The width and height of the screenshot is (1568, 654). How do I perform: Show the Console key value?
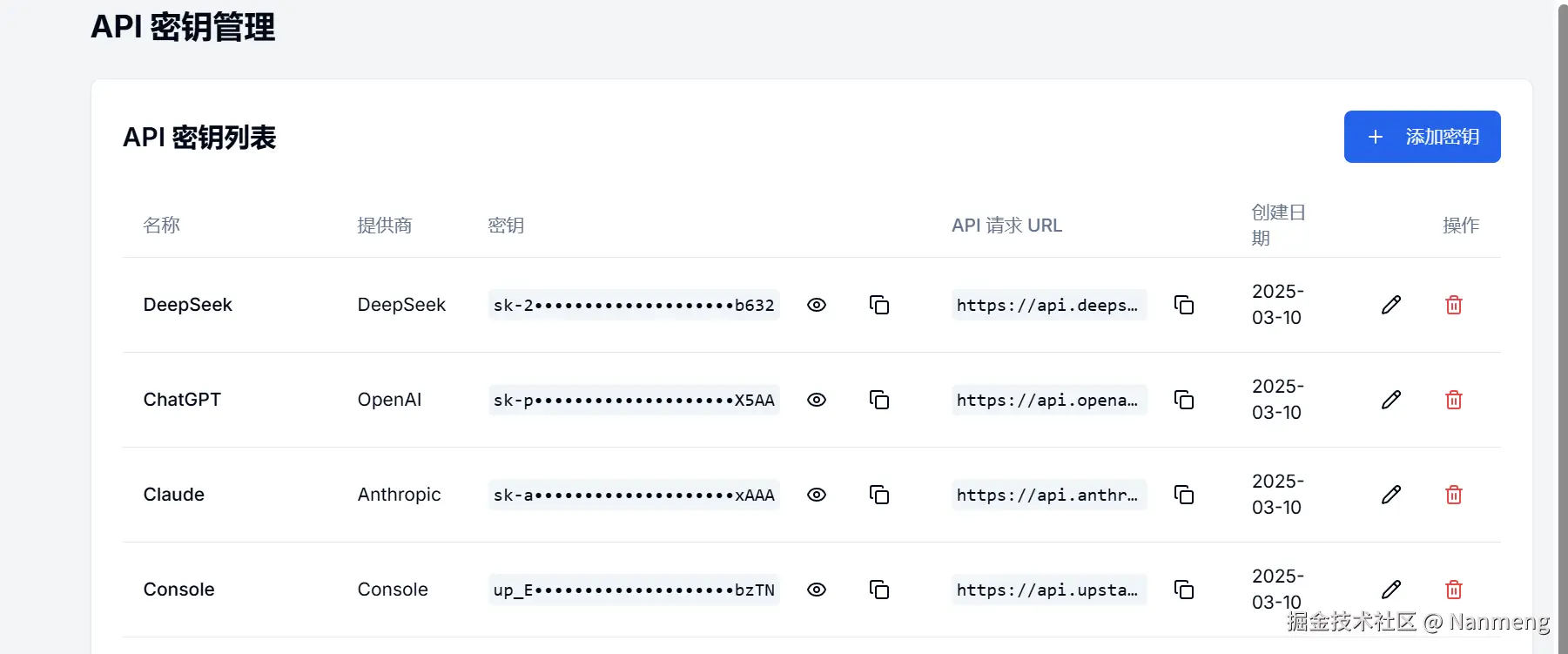coord(817,590)
